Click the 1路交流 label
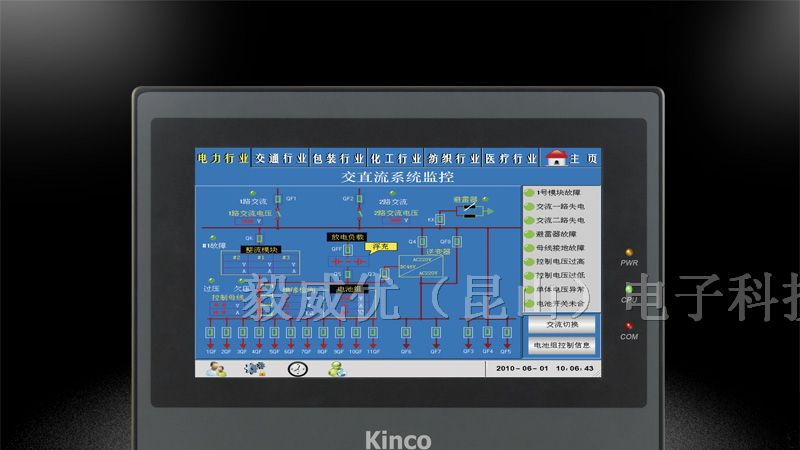The height and width of the screenshot is (450, 800). pyautogui.click(x=254, y=202)
